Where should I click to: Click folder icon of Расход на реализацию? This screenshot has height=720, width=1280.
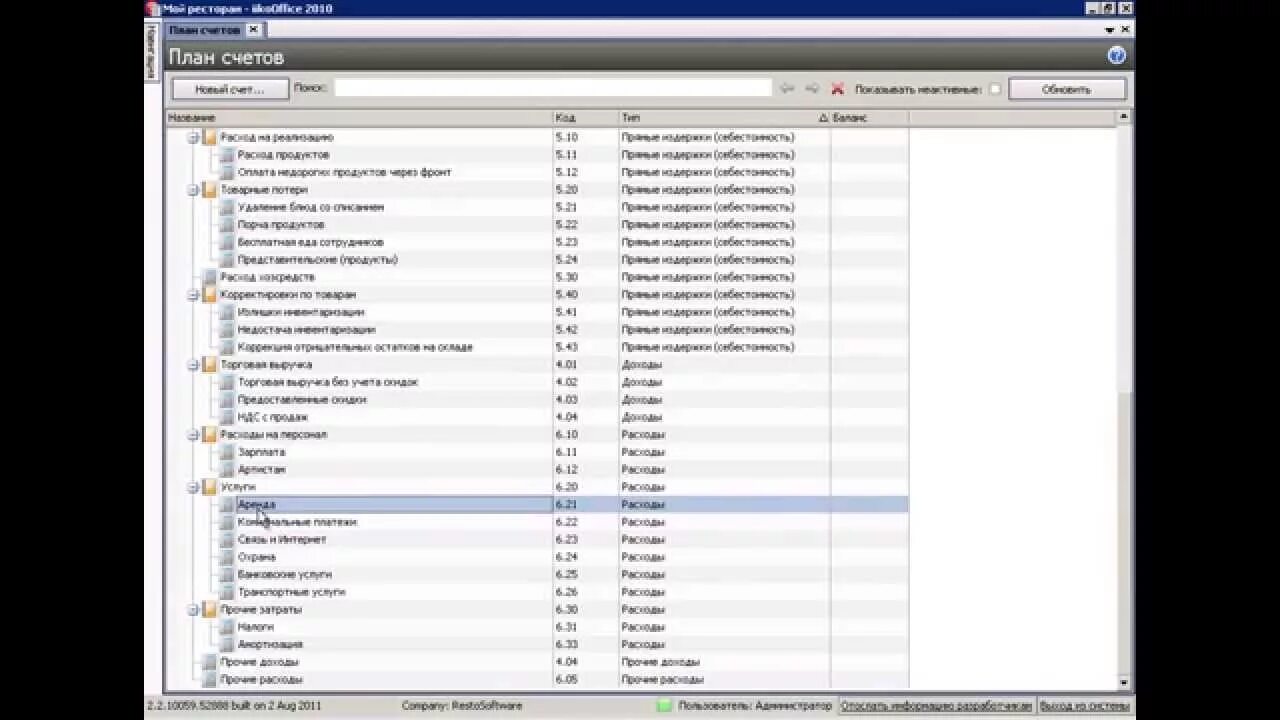coord(210,137)
